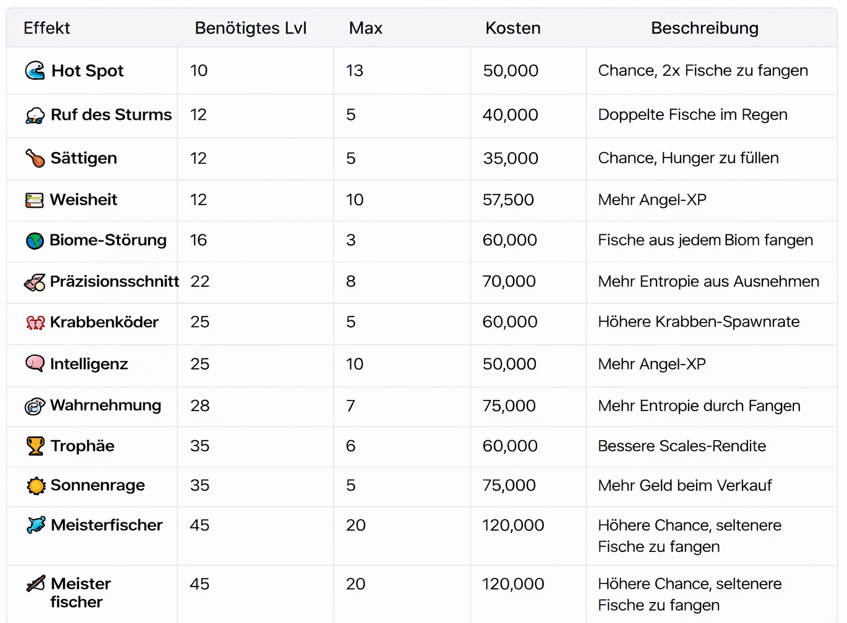
Task: Click the 57,500 cost cell for Weisheit
Action: (509, 200)
